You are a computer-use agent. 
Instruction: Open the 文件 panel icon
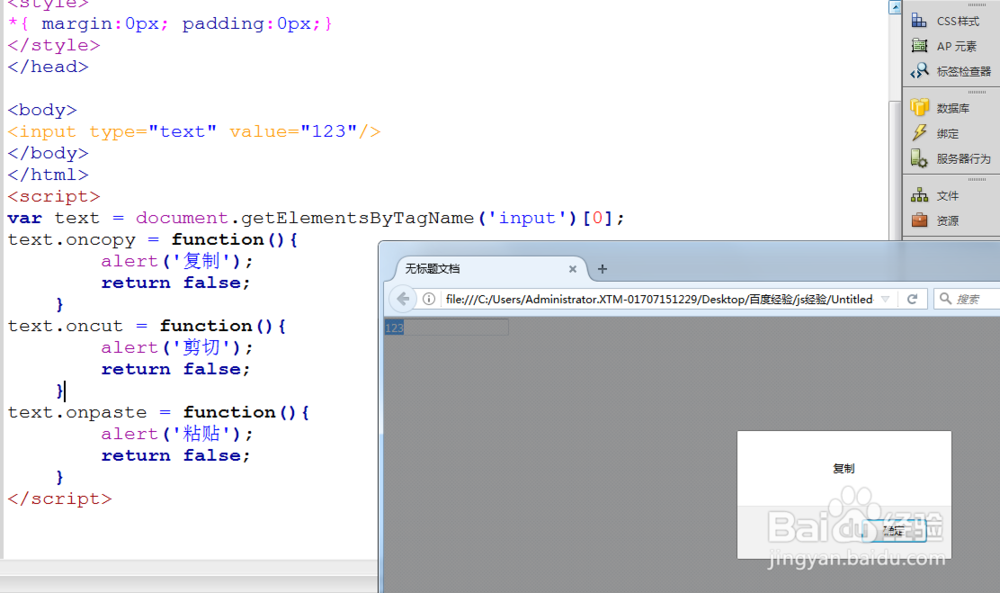point(919,195)
